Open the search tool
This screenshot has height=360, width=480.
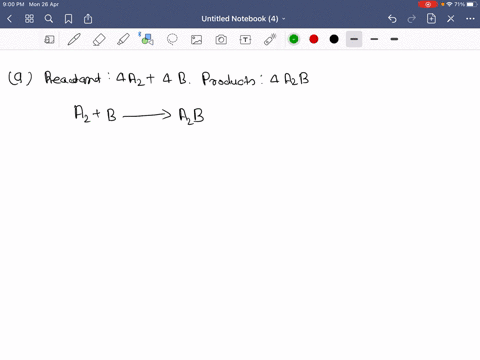(x=49, y=19)
